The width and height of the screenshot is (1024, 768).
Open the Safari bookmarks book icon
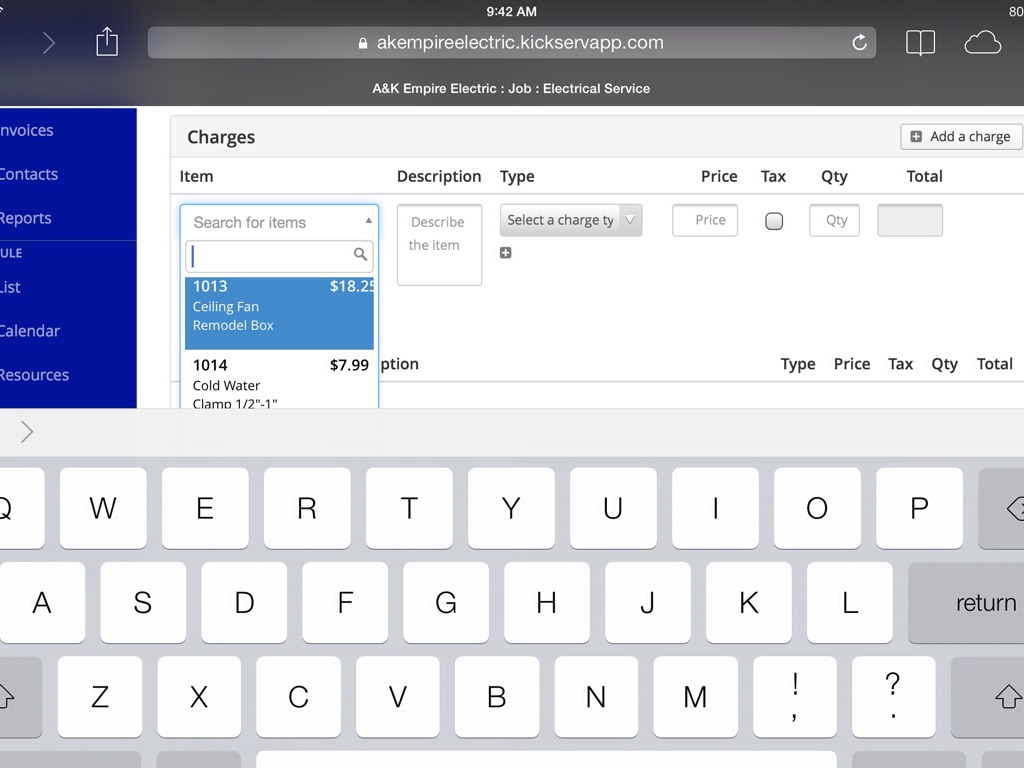(920, 43)
